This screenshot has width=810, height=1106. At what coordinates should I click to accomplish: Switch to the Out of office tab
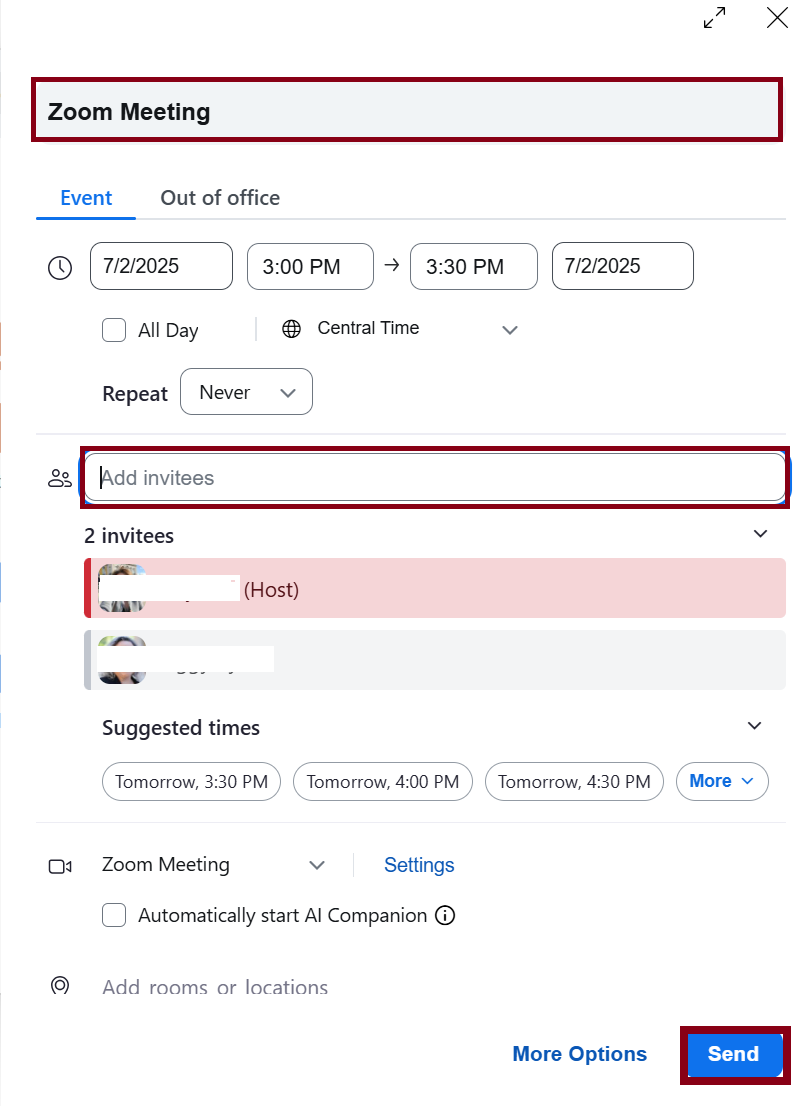220,198
